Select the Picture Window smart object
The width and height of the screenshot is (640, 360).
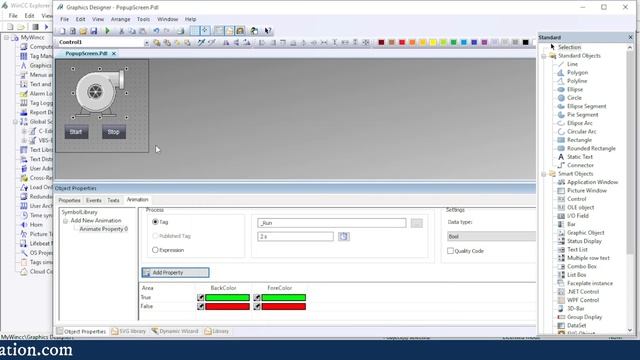click(587, 191)
